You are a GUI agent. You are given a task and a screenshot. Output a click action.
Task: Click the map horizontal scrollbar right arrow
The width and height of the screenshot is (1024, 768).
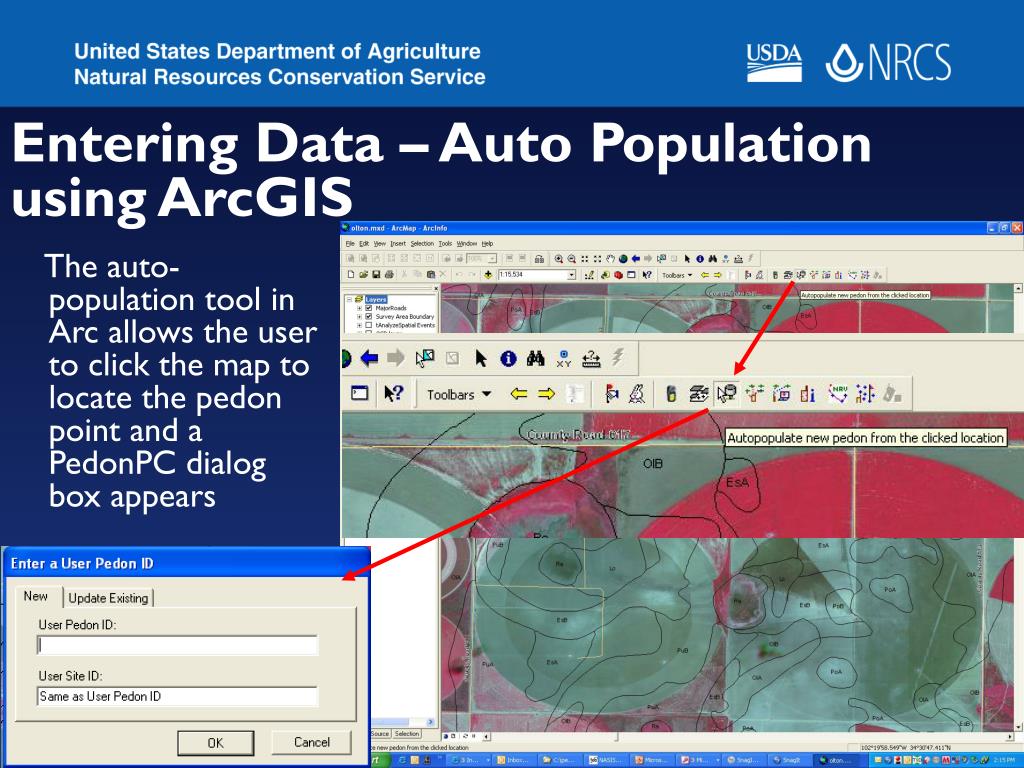tap(1012, 736)
